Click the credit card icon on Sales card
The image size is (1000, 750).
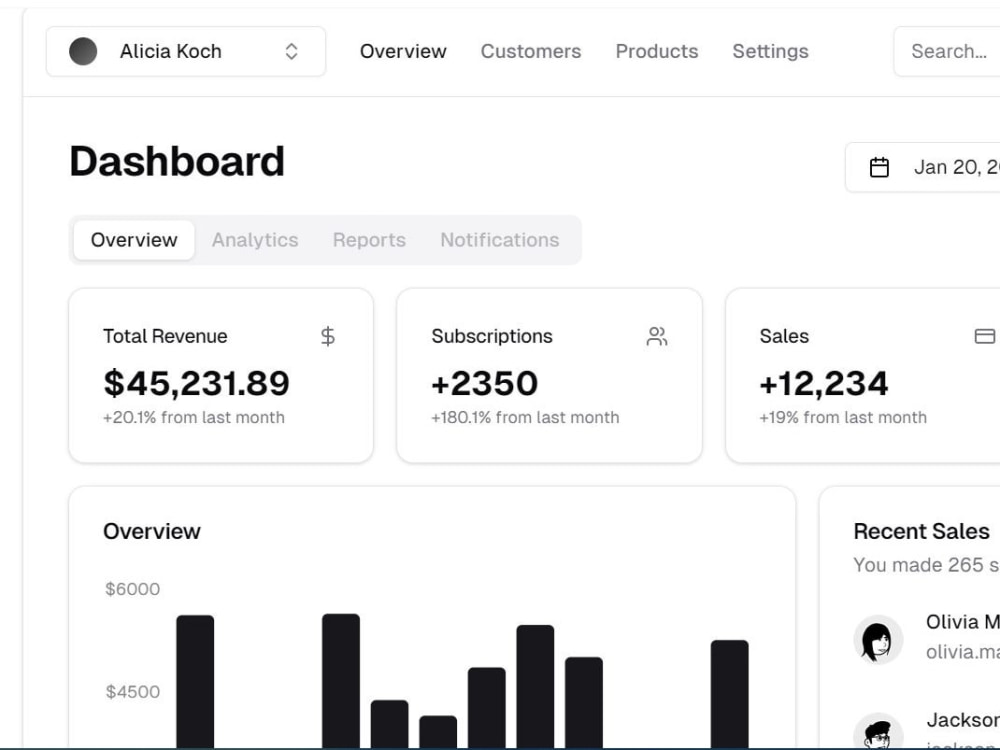985,336
